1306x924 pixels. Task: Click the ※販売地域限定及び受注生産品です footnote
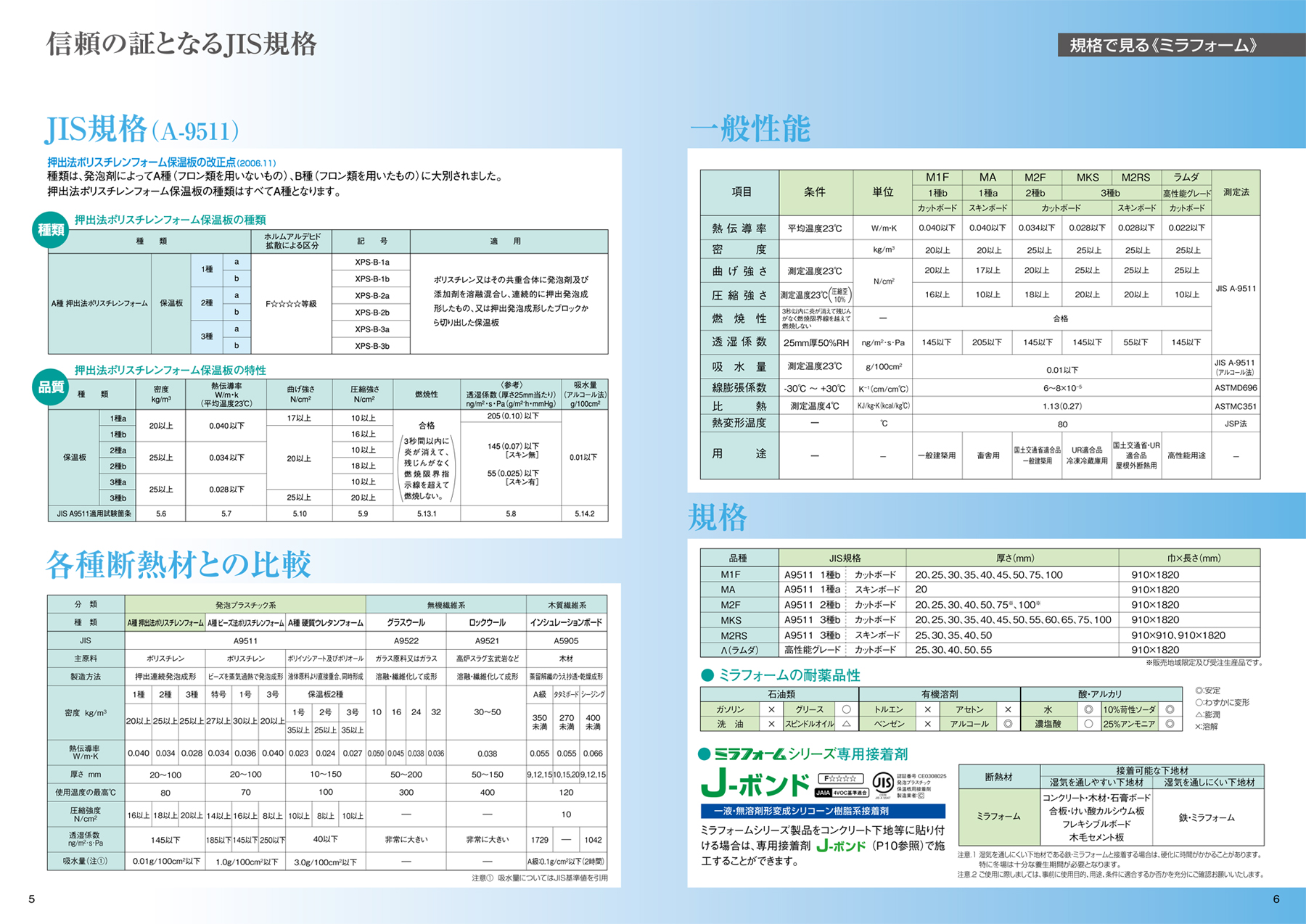1204,662
